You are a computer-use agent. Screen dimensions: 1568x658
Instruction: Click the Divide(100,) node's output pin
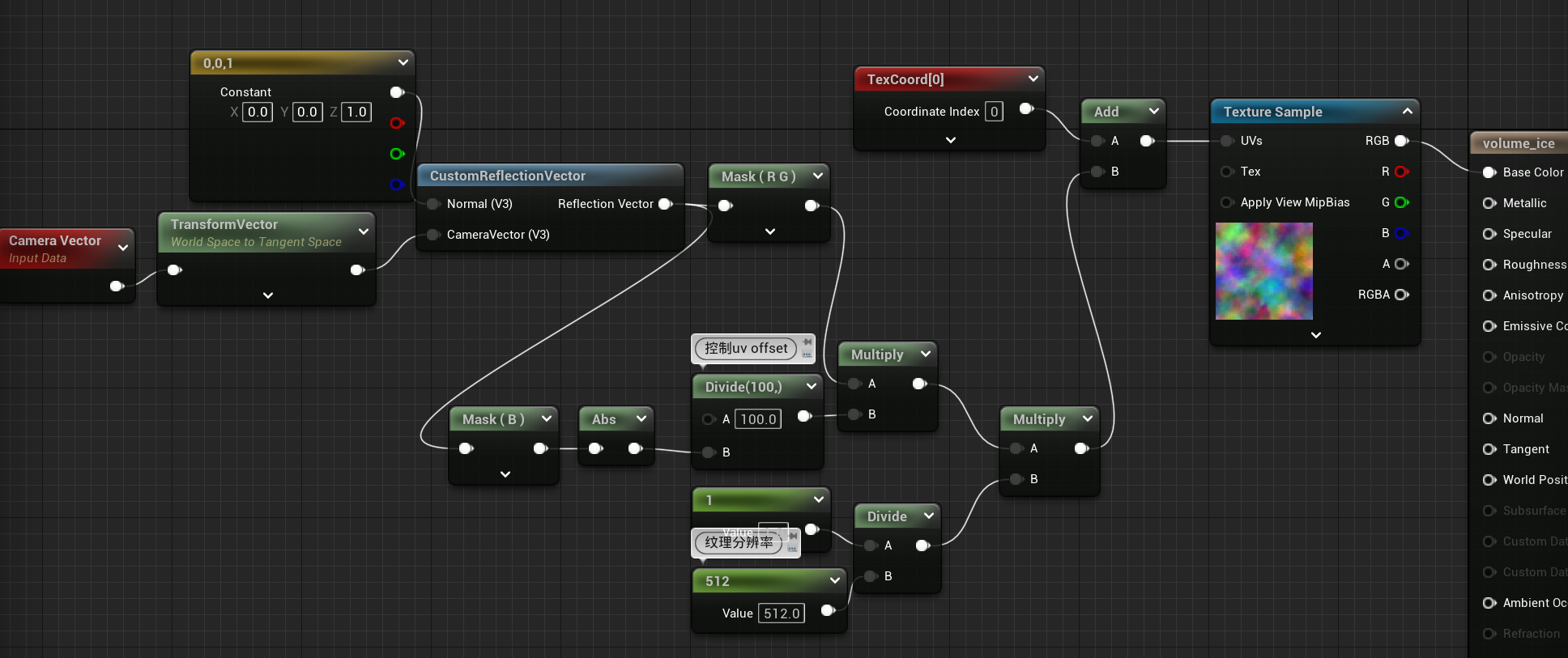coord(804,416)
